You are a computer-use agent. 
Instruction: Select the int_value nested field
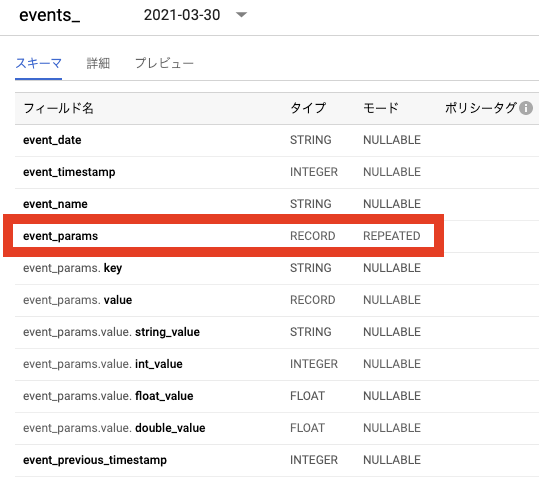(x=159, y=364)
